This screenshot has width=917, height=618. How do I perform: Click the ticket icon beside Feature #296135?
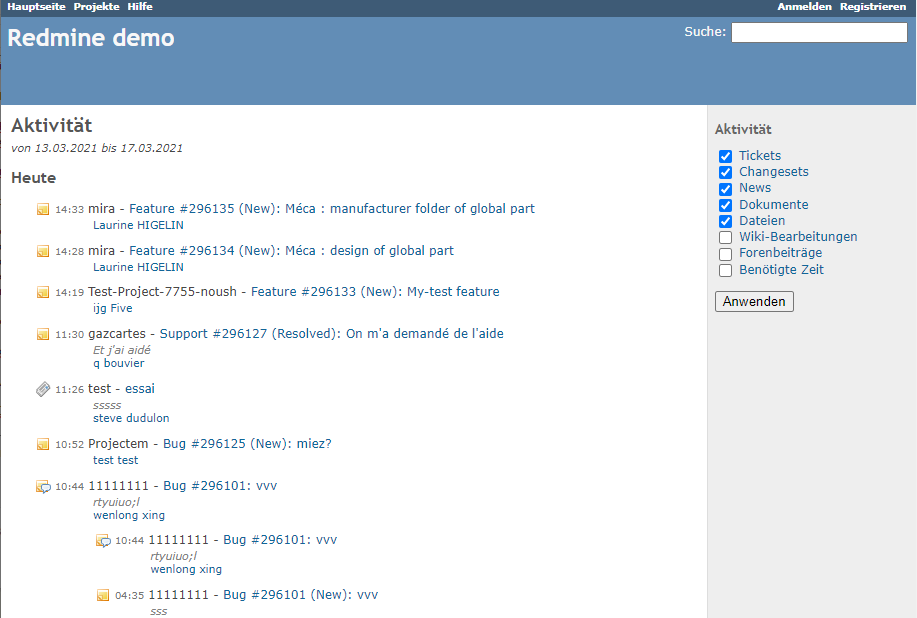point(43,209)
